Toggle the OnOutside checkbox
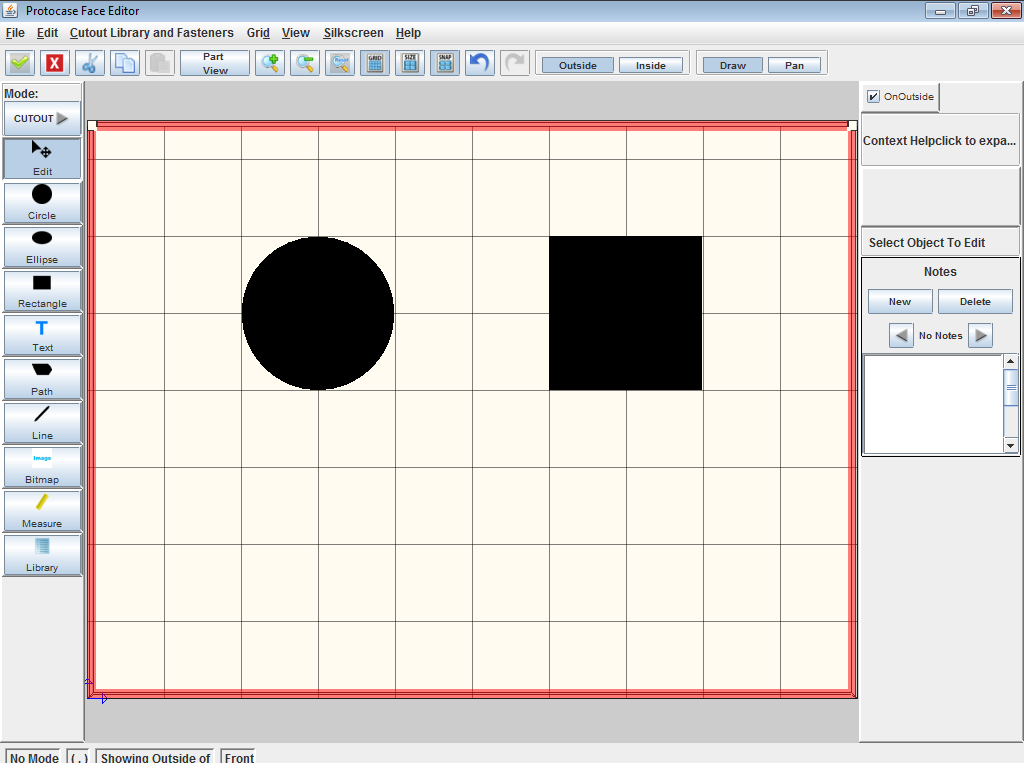The height and width of the screenshot is (763, 1024). click(x=873, y=97)
